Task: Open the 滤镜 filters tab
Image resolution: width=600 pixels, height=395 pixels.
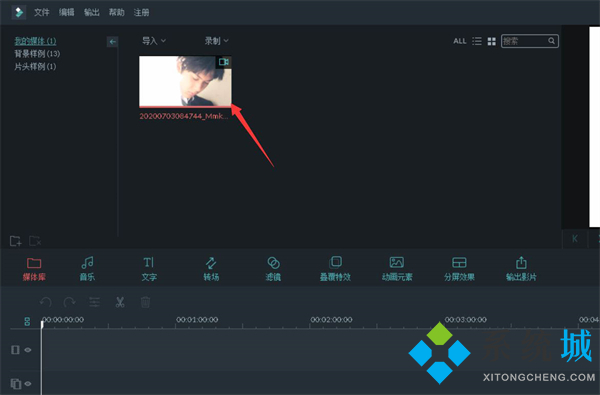Action: (x=273, y=269)
